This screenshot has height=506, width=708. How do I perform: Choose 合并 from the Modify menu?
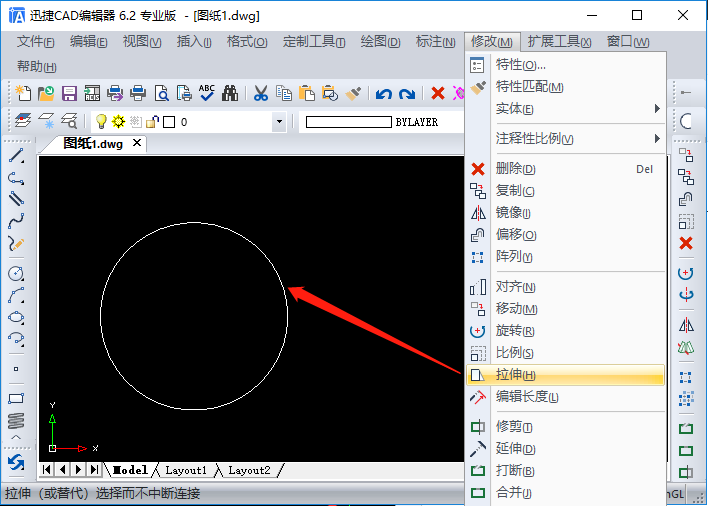(x=565, y=493)
